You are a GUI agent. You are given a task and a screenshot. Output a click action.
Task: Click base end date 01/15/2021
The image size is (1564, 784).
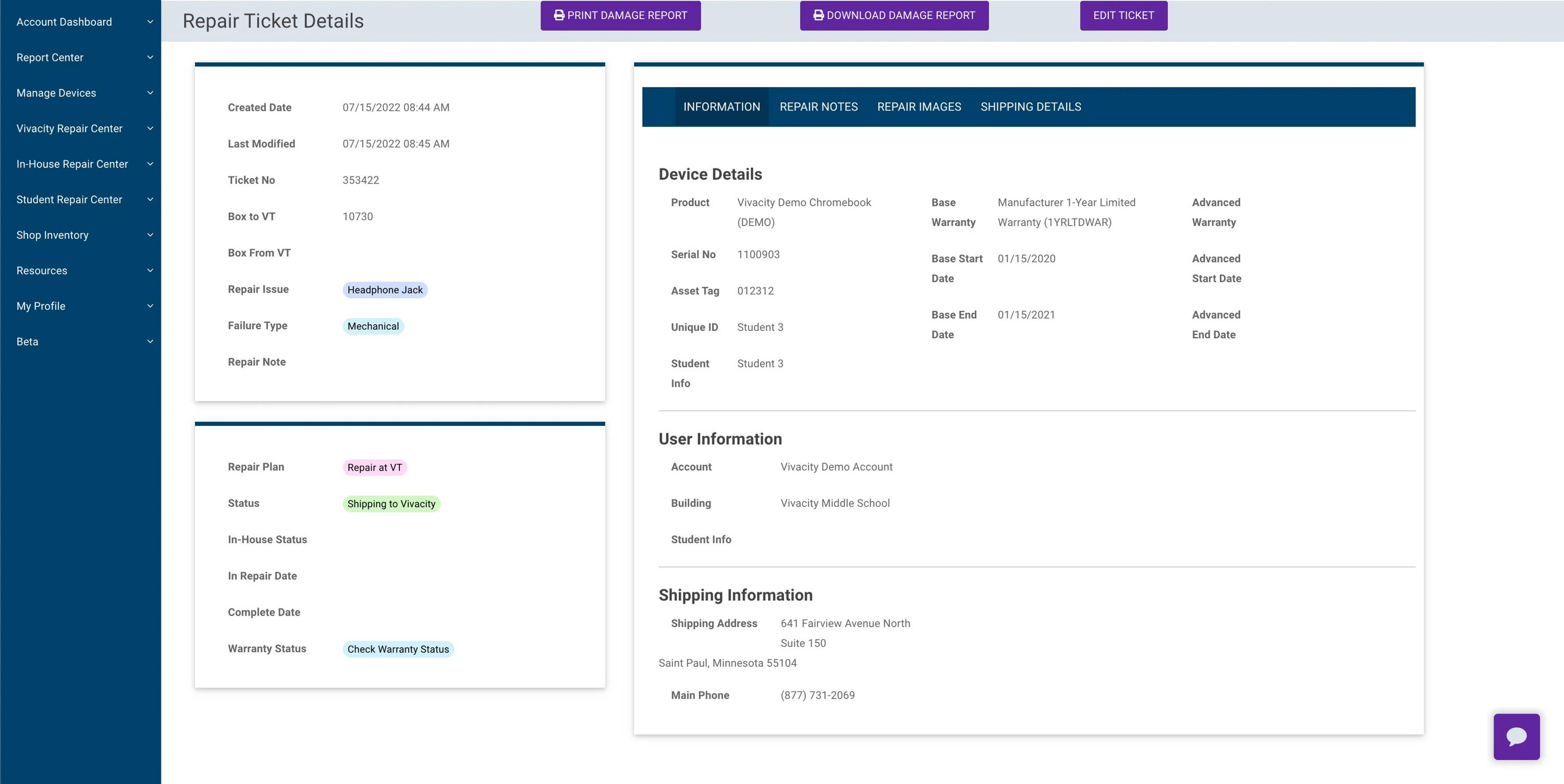click(x=1026, y=314)
